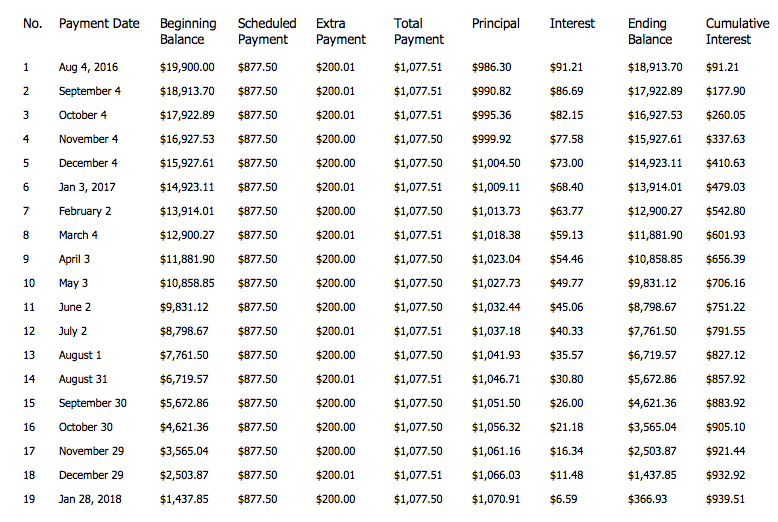The image size is (778, 522).
Task: Select beginning balance cell $19,900.00
Action: coord(187,67)
